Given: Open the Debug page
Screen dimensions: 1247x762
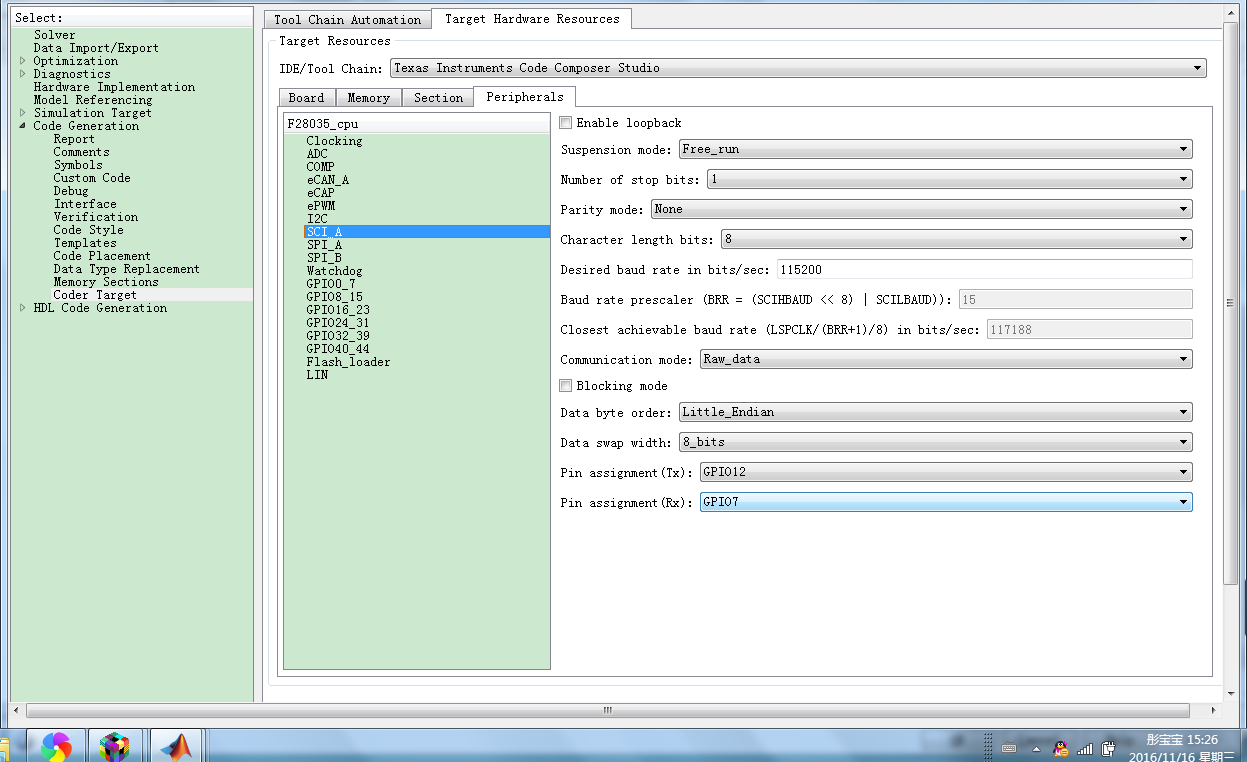Looking at the screenshot, I should coord(71,191).
